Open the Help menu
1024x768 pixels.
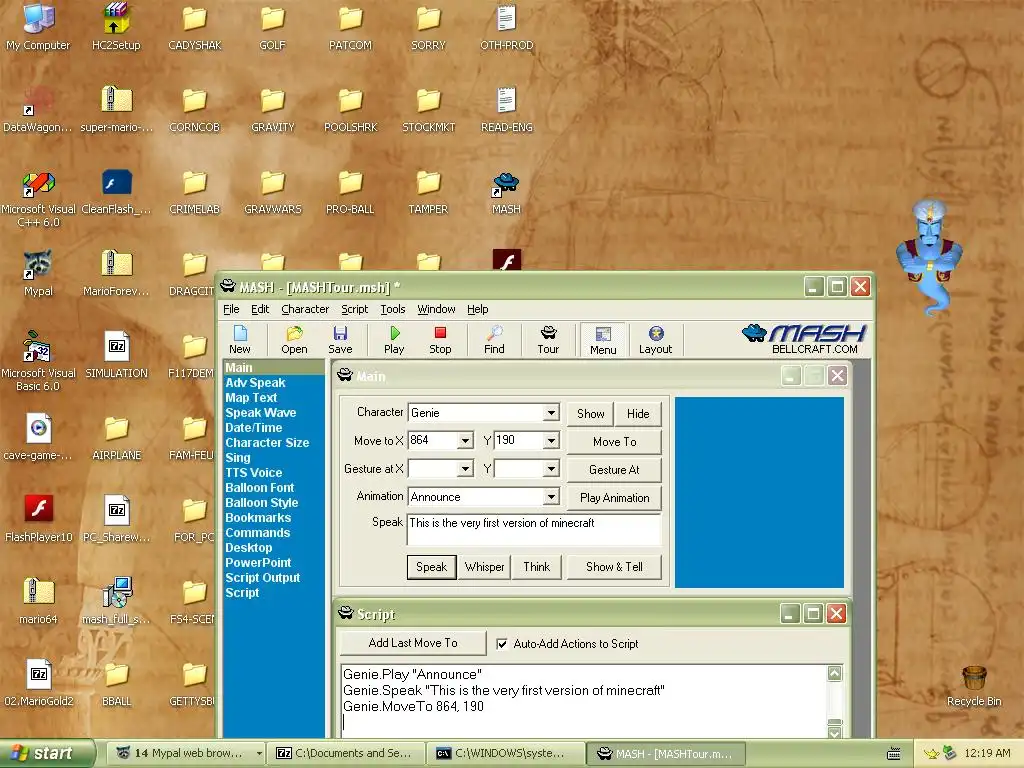coord(477,310)
